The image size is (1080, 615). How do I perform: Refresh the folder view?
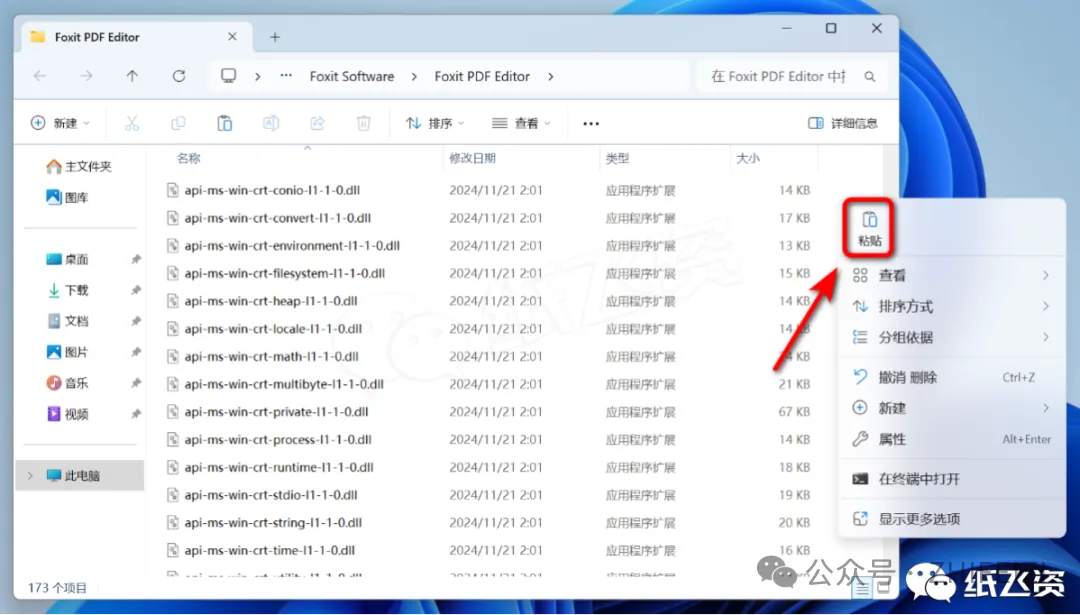[178, 76]
